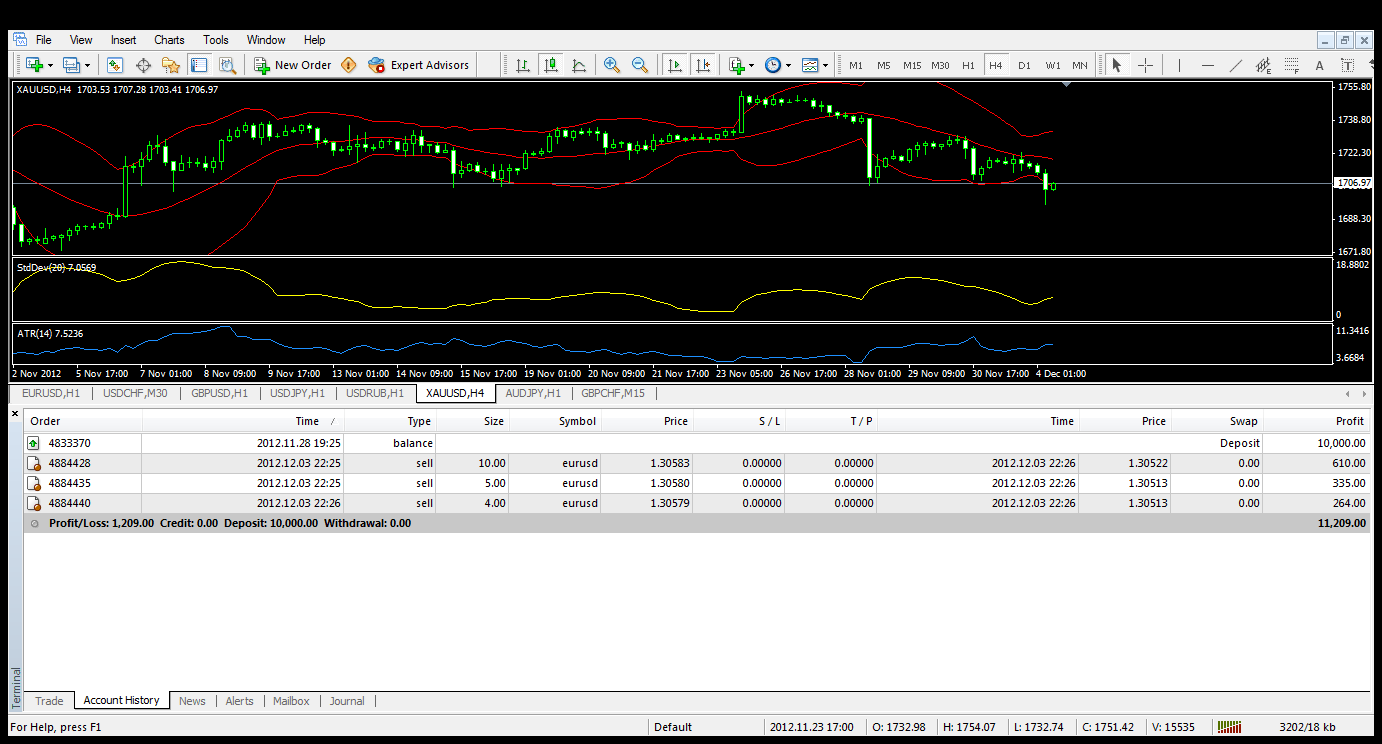Expand the New Chart dropdown arrow
This screenshot has height=744, width=1382.
pos(51,66)
